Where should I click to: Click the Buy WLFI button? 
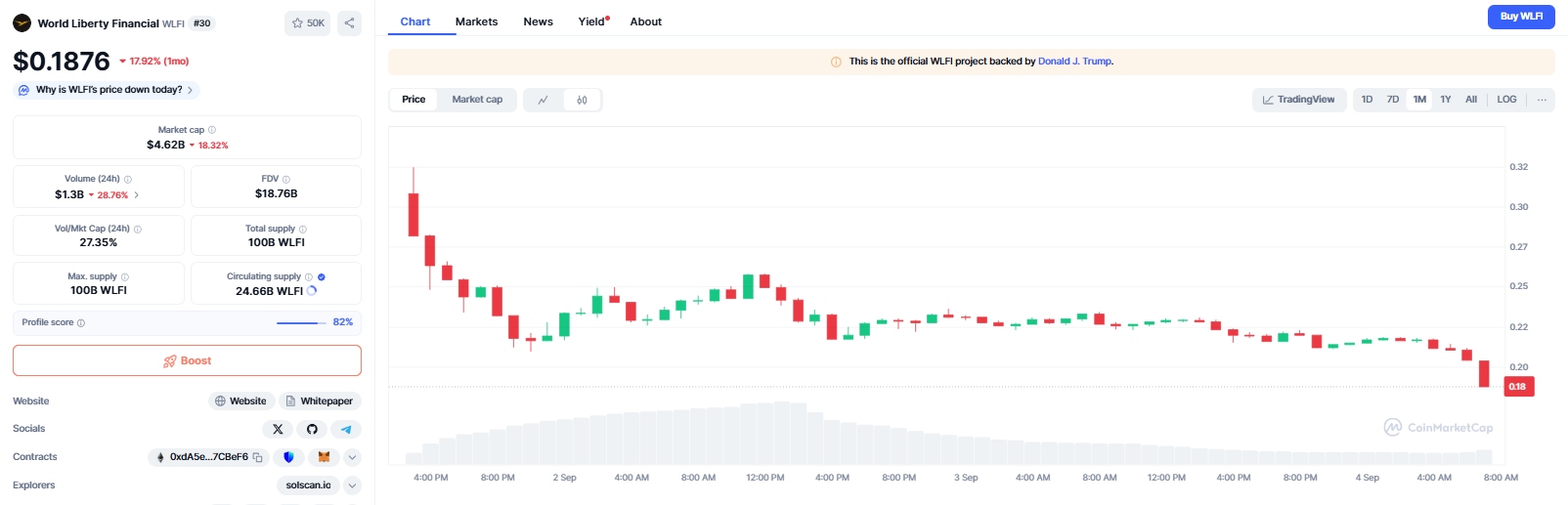(x=1521, y=17)
